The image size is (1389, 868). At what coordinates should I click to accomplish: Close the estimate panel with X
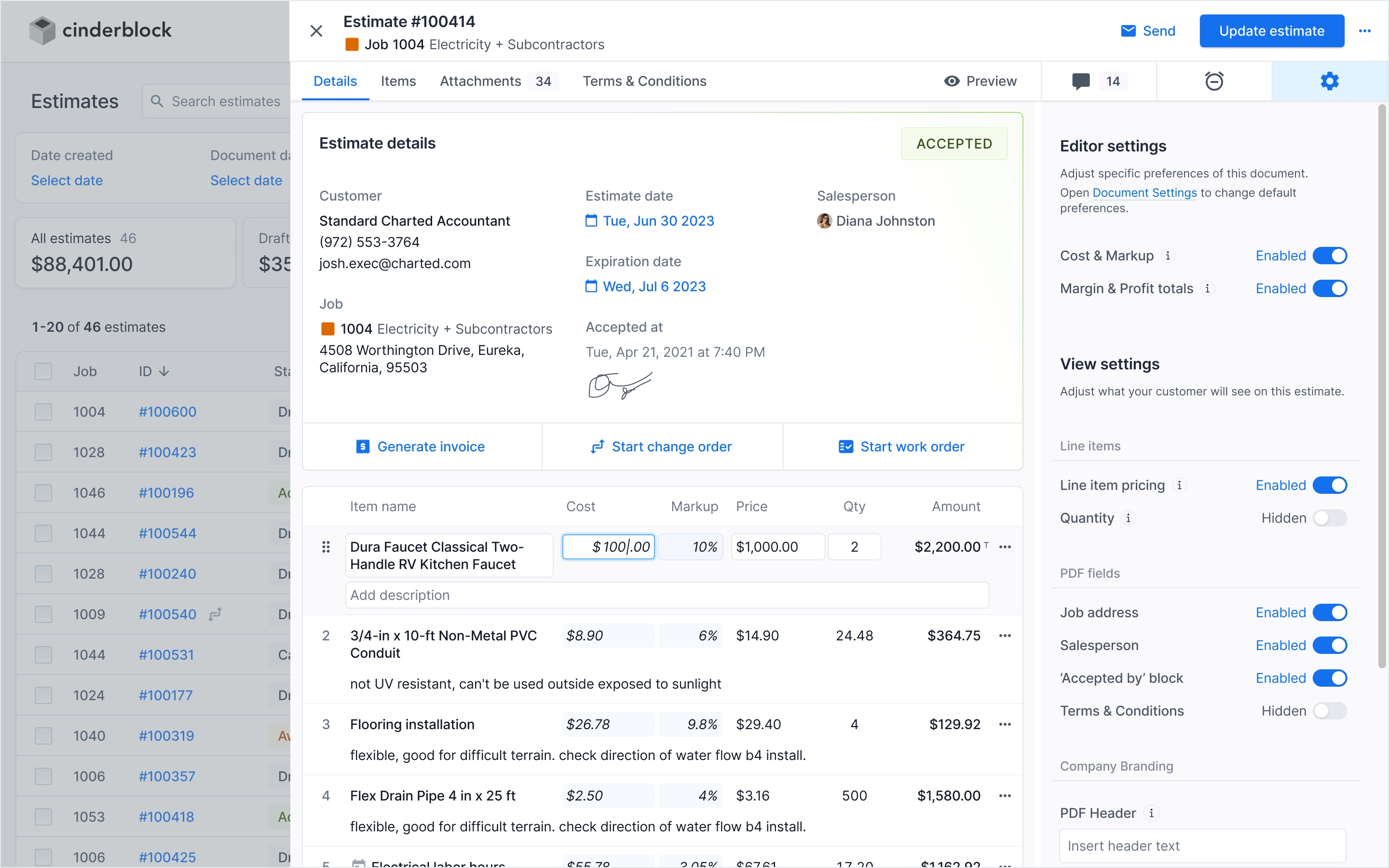316,31
